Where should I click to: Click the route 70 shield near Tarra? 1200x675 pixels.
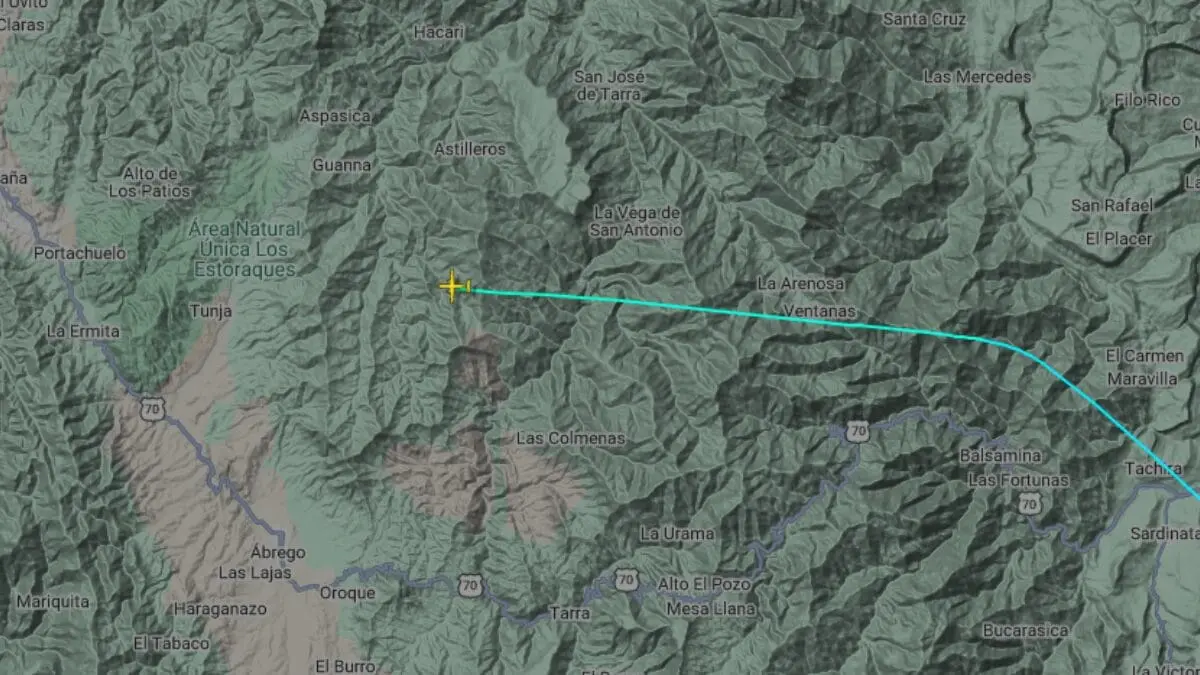point(470,585)
